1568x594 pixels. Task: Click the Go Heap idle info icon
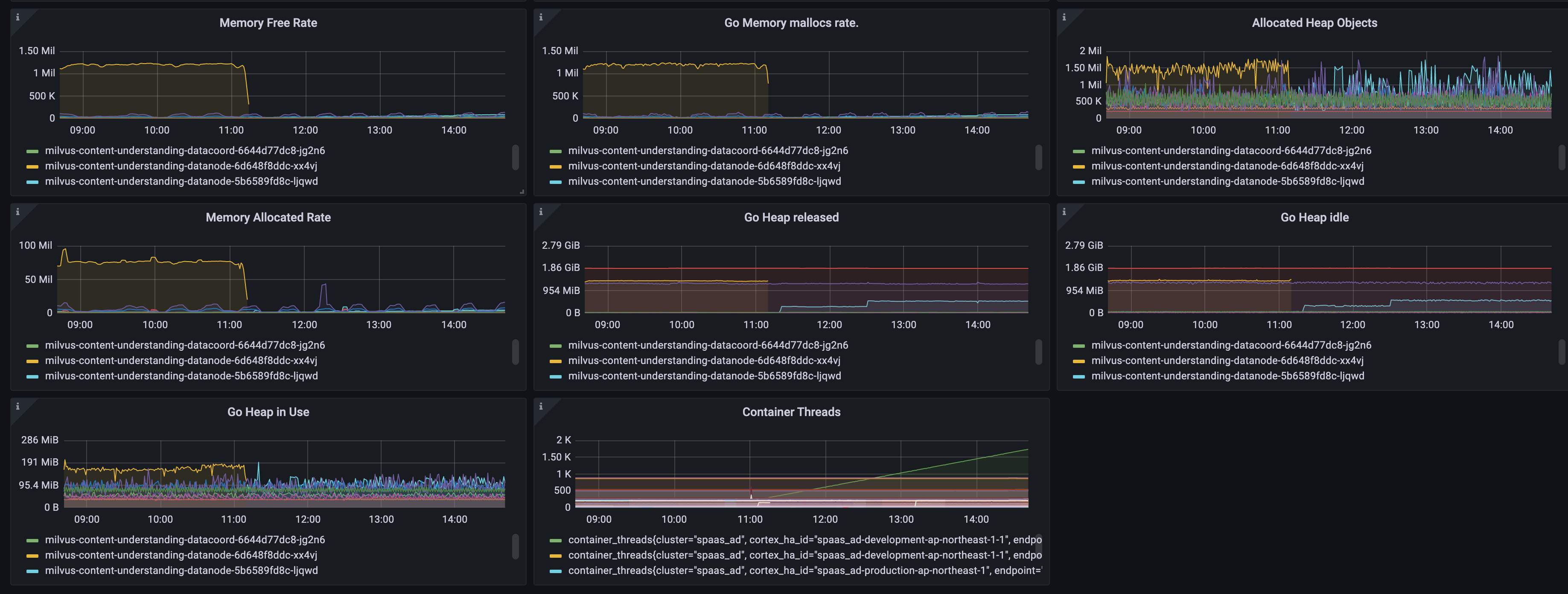click(1064, 211)
